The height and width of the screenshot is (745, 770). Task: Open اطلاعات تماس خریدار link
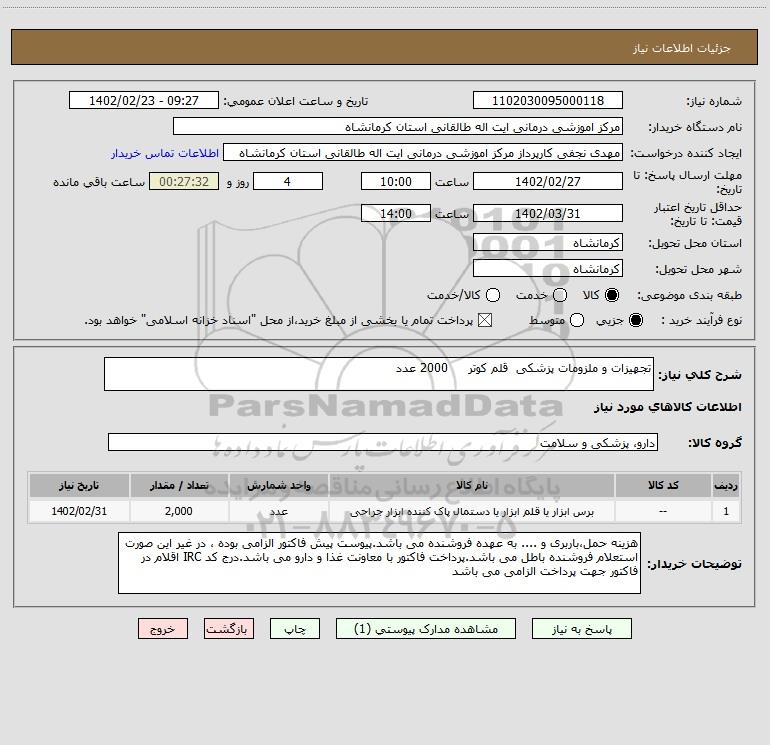[165, 153]
